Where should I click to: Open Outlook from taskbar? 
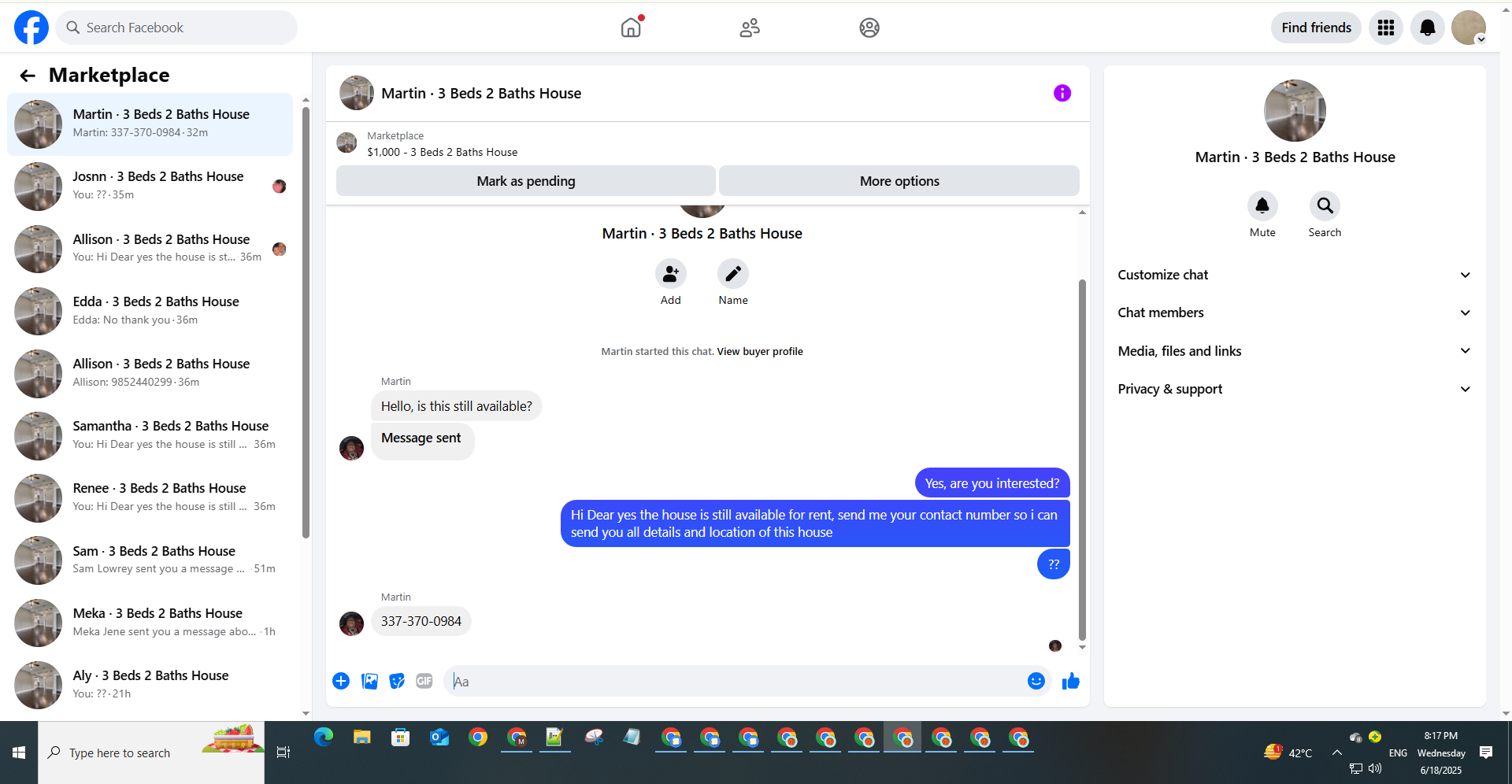tap(439, 738)
